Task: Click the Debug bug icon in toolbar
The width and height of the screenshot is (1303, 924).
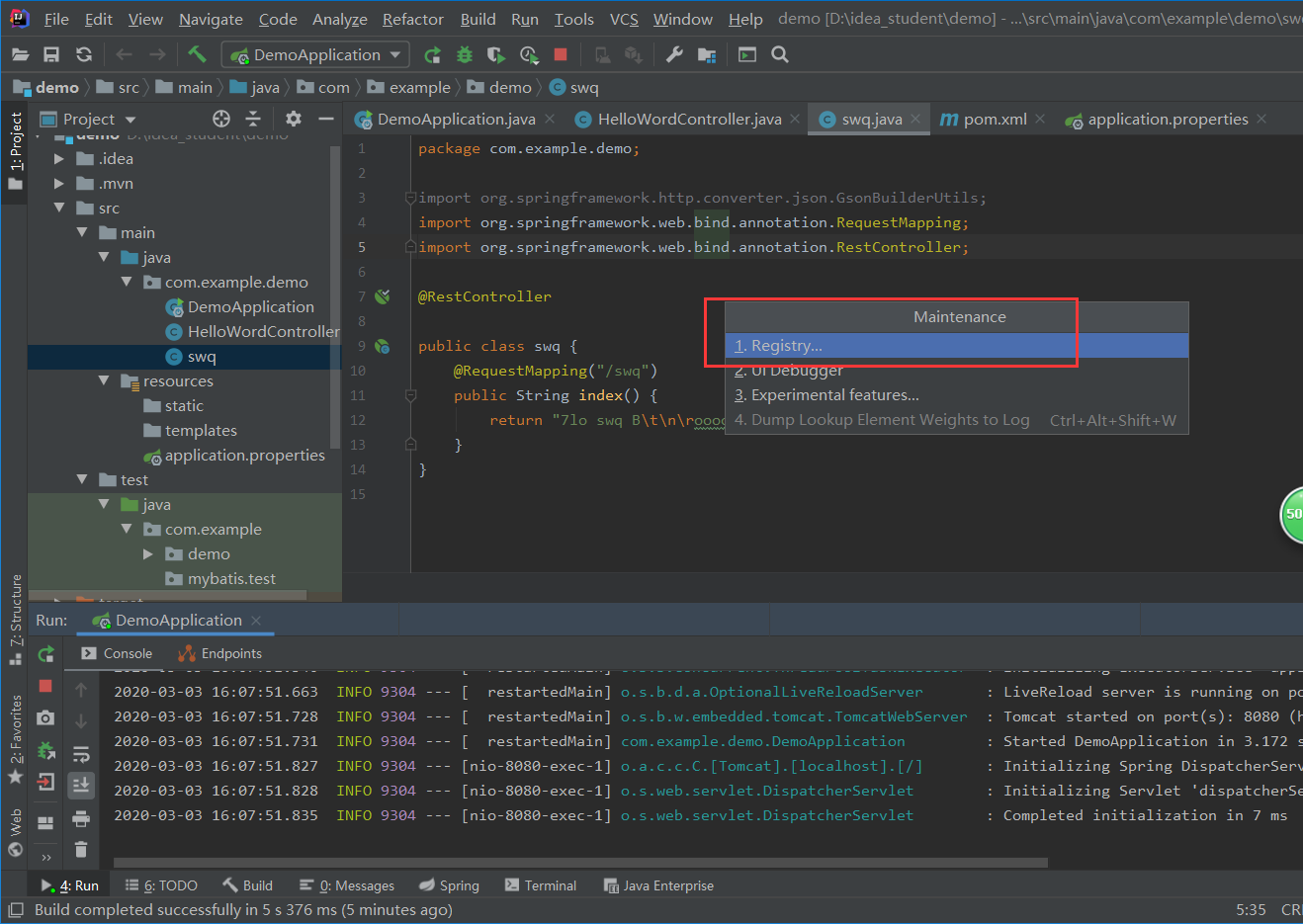Action: pos(464,55)
